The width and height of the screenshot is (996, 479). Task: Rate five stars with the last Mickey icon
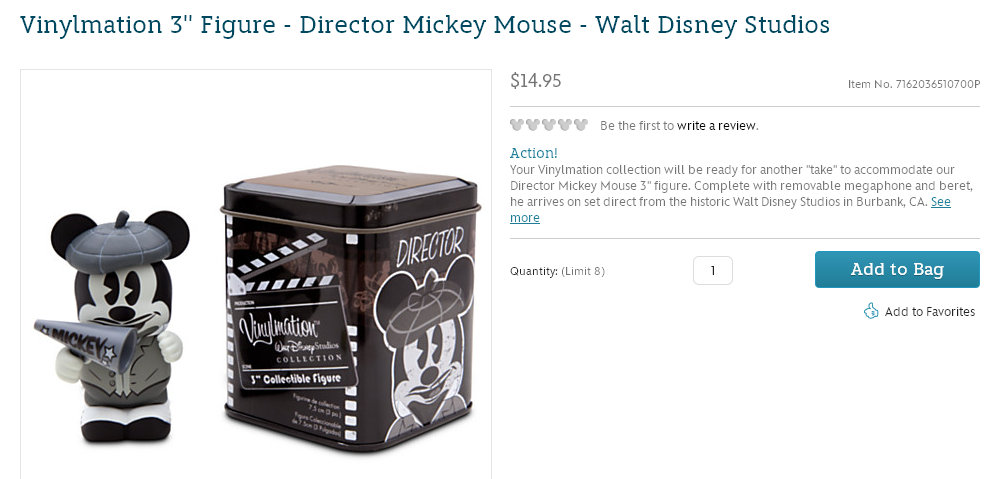[x=581, y=125]
